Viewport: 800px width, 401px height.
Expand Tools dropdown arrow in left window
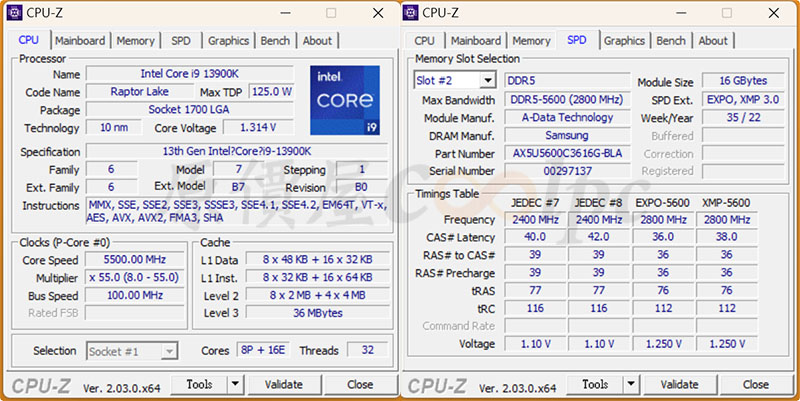coord(235,384)
